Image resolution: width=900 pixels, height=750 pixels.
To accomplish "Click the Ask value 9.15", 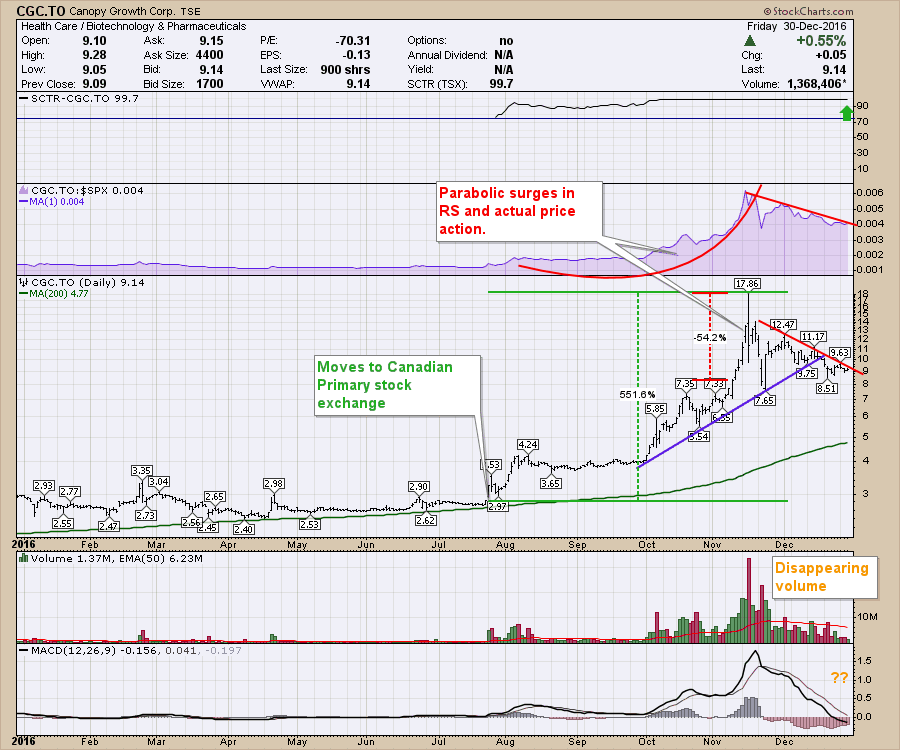I will tap(211, 41).
